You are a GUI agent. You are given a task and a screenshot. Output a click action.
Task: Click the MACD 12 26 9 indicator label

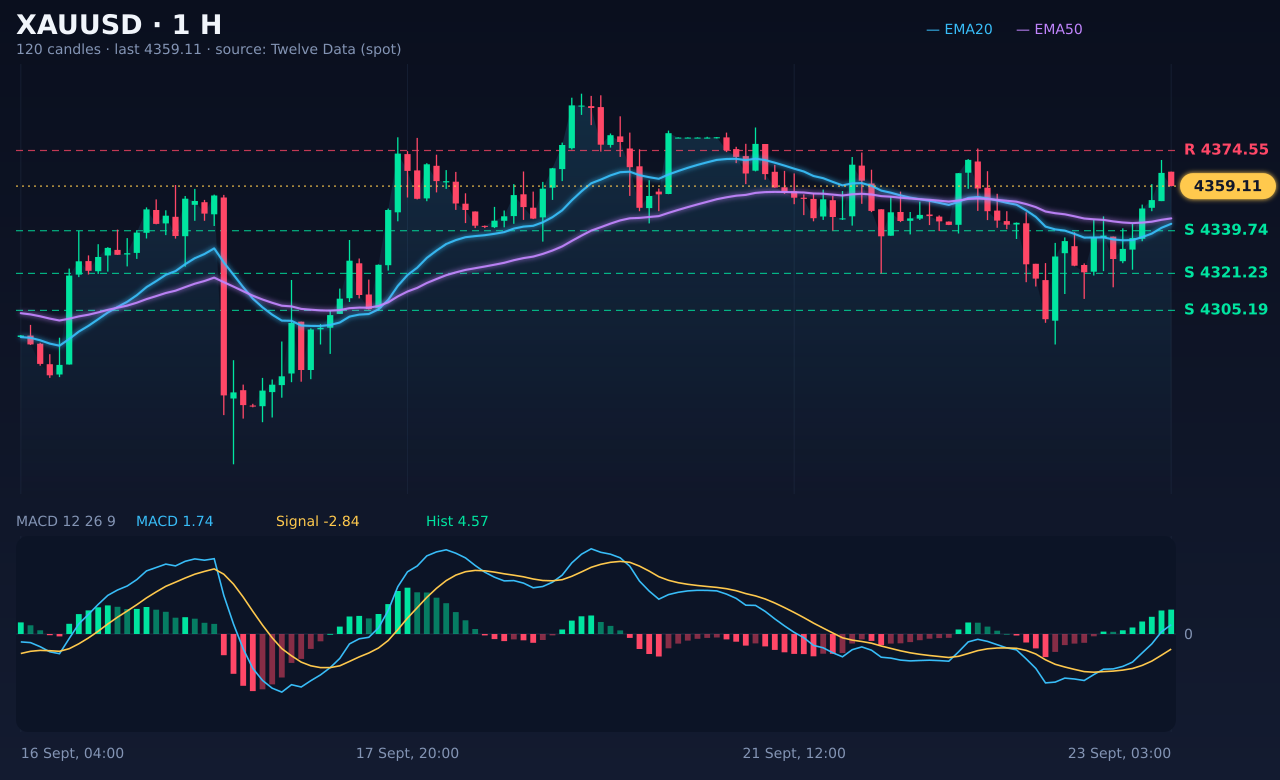coord(66,521)
